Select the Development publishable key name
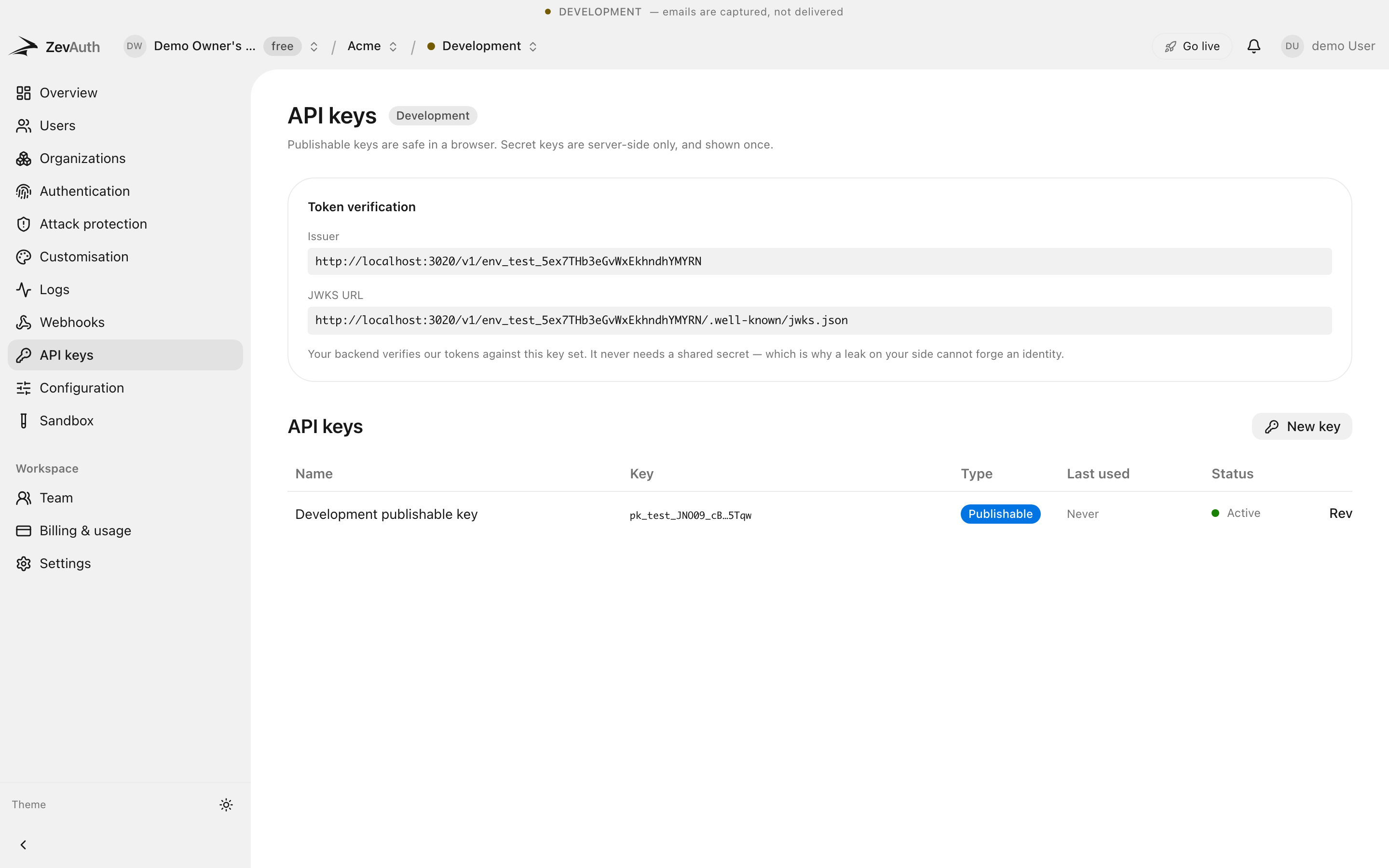This screenshot has height=868, width=1389. click(386, 514)
